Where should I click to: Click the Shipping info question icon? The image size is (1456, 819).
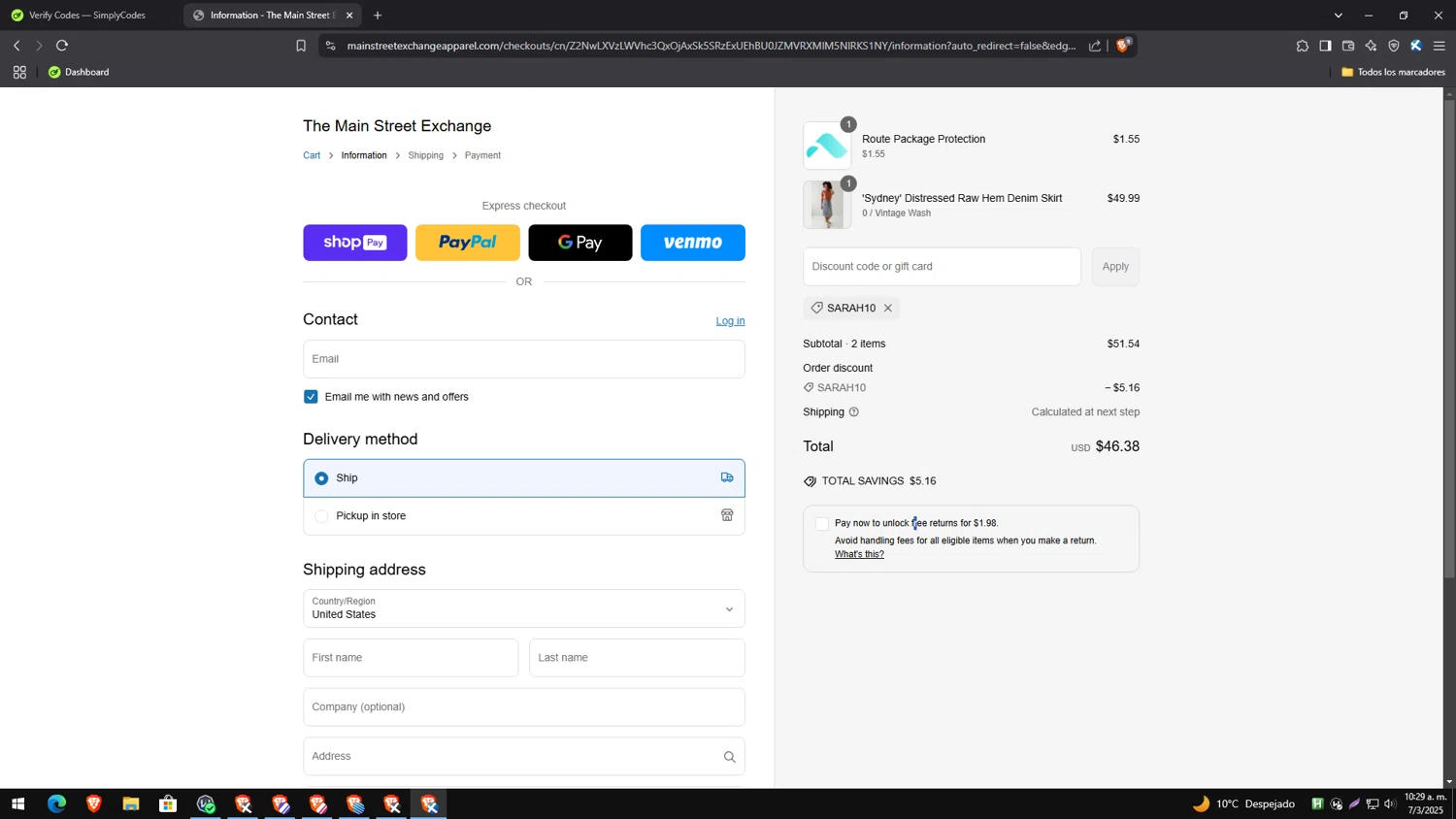(854, 412)
